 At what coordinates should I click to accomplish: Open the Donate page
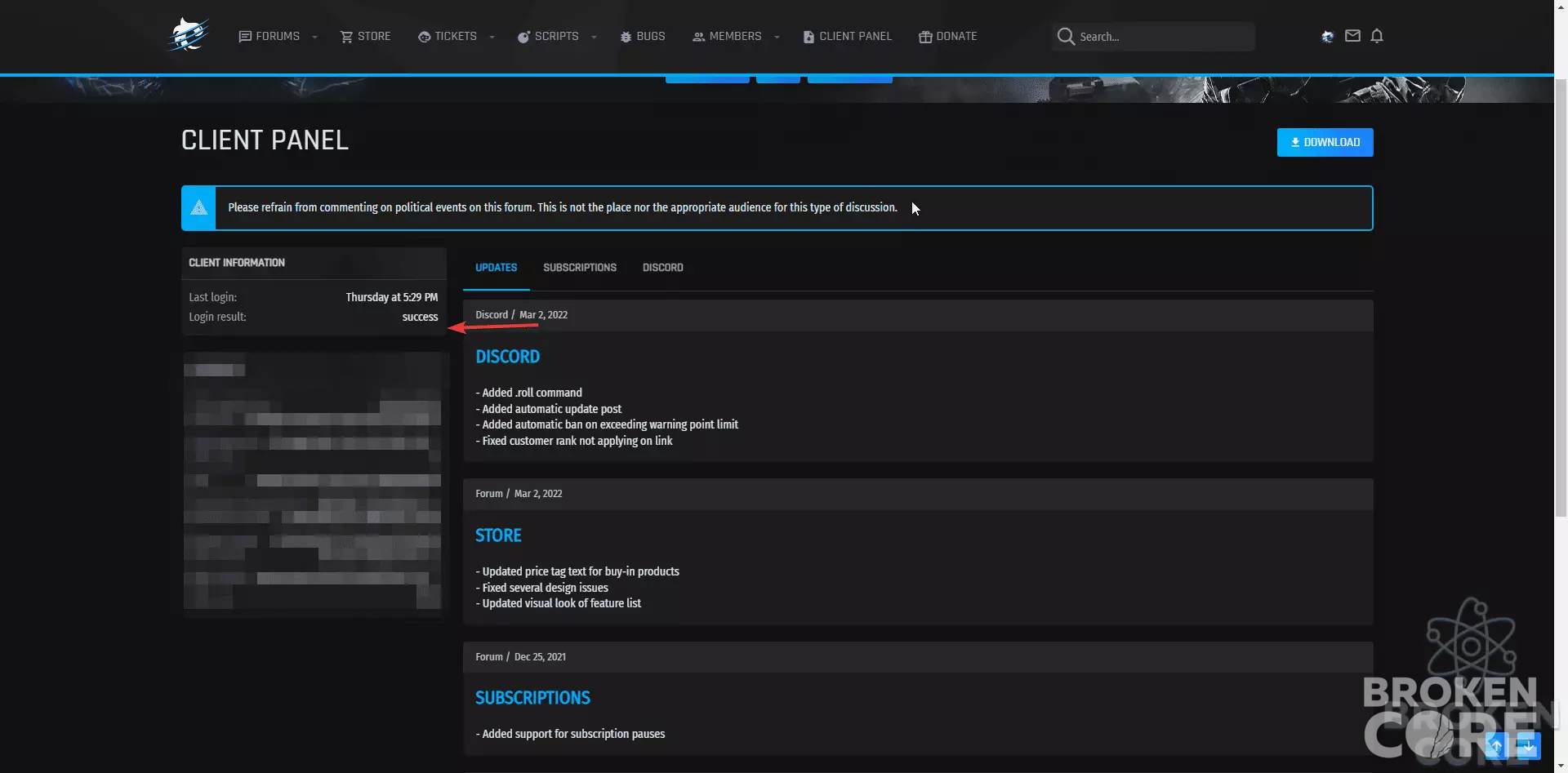pos(947,37)
